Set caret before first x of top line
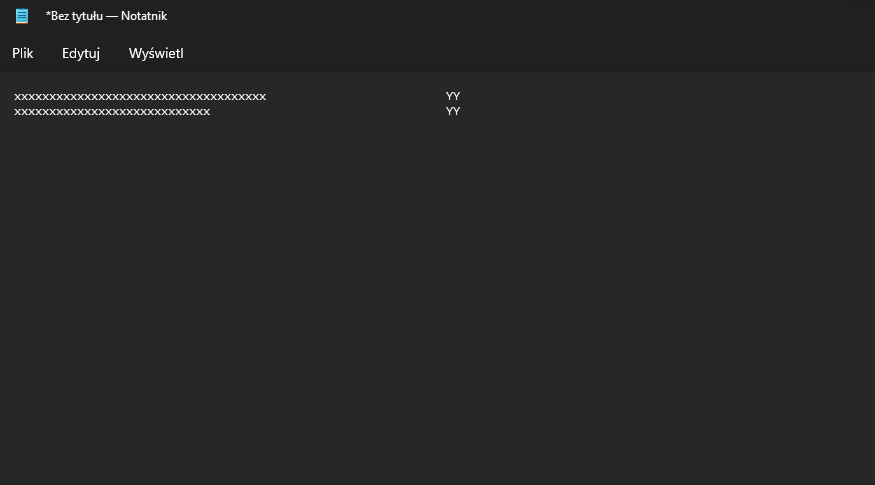 coord(14,97)
